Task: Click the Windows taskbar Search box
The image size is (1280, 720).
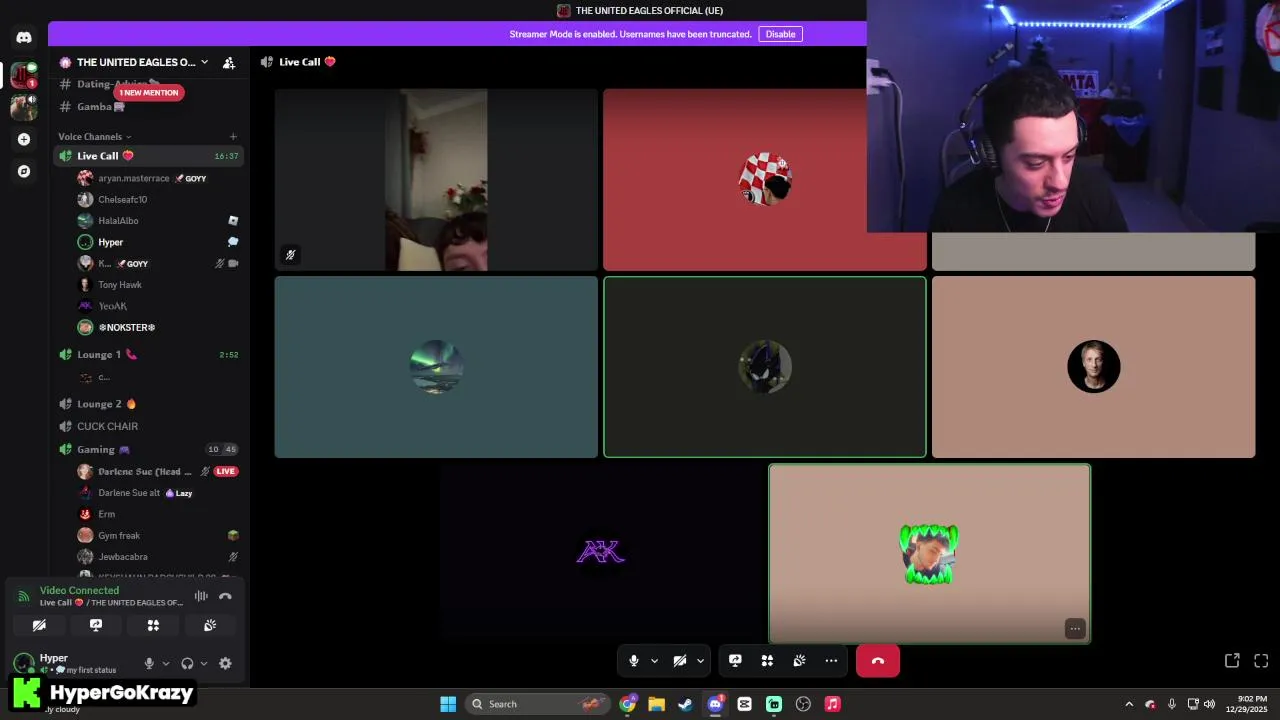Action: 538,704
